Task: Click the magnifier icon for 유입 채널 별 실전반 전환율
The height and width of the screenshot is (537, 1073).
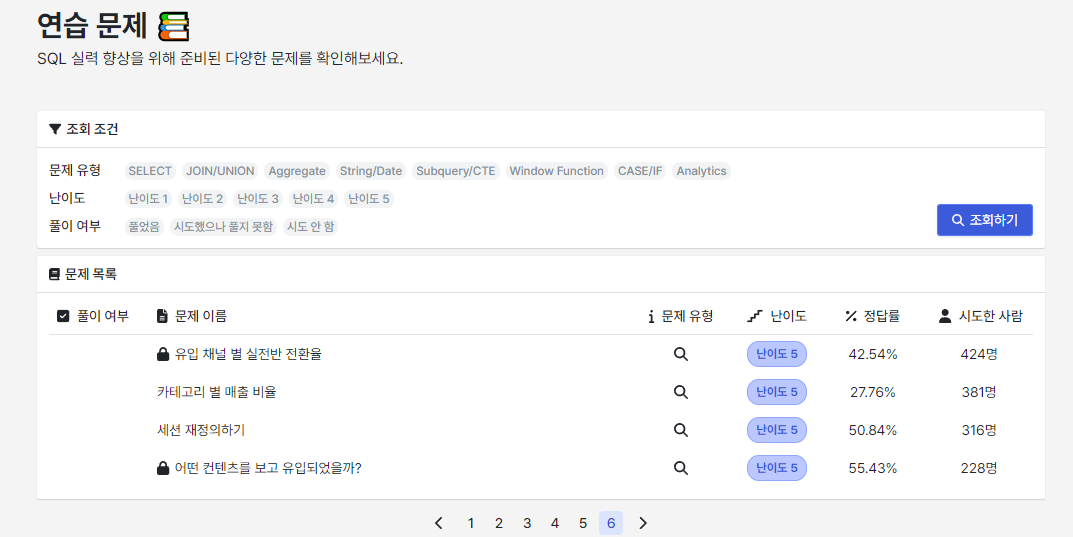Action: [680, 354]
